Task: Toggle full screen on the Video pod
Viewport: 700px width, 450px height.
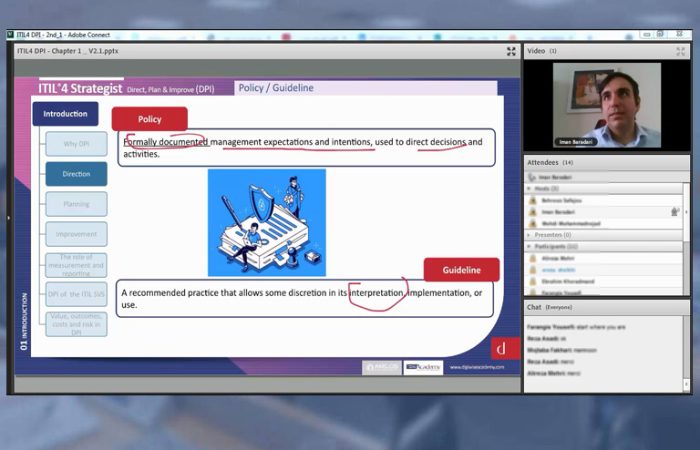Action: (680, 51)
